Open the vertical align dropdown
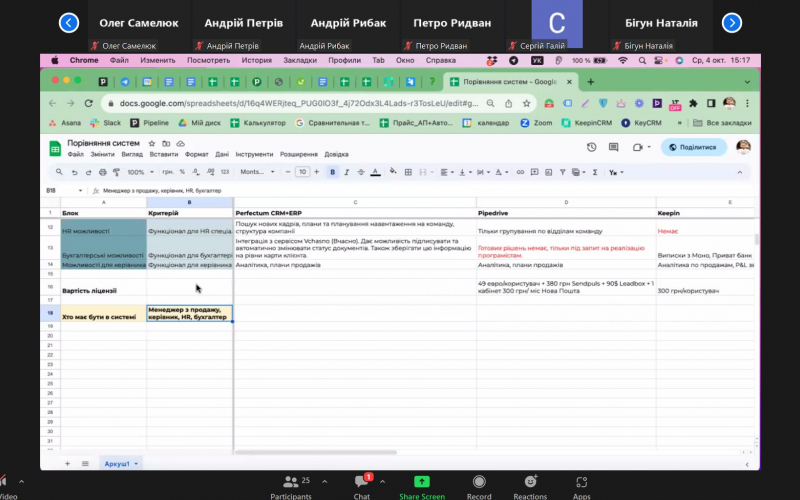This screenshot has width=800, height=500. [x=465, y=172]
